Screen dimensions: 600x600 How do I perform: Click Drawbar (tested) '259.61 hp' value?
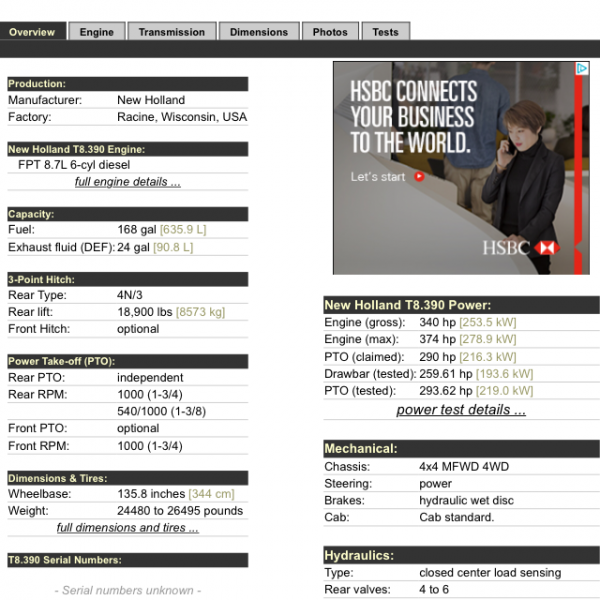(446, 374)
